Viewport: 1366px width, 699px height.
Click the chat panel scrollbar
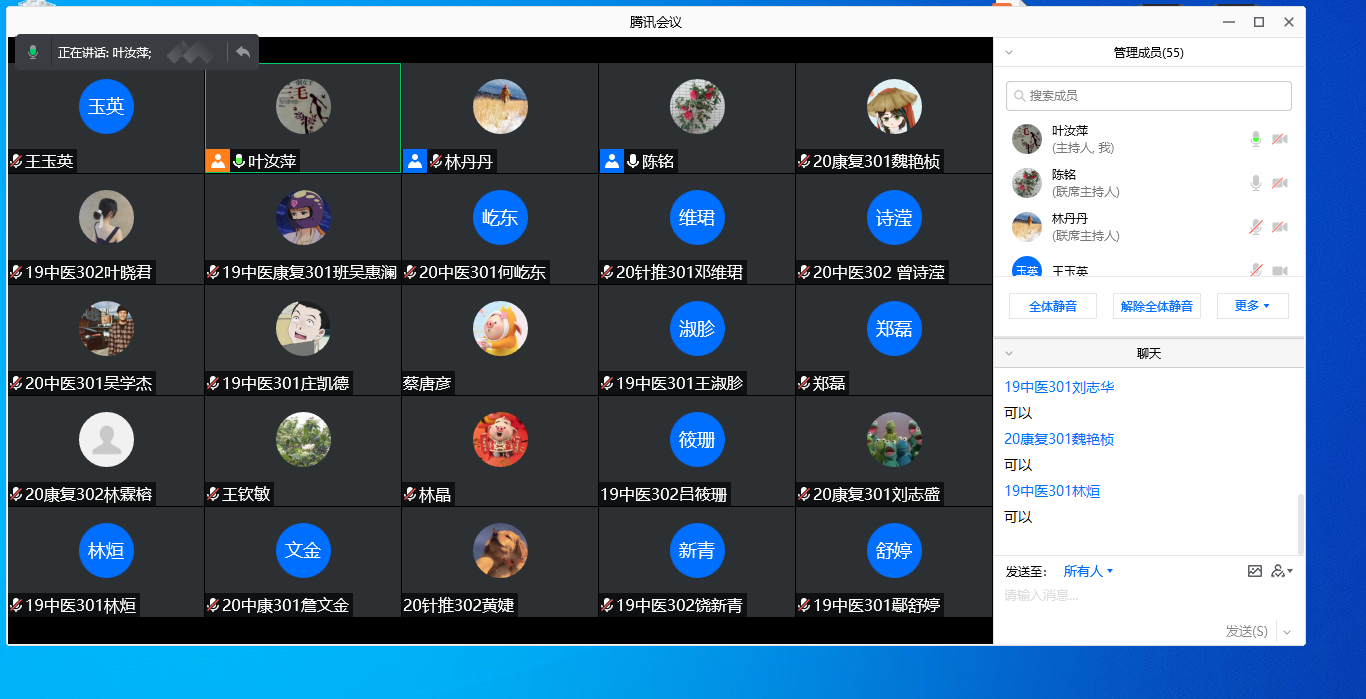(1300, 523)
